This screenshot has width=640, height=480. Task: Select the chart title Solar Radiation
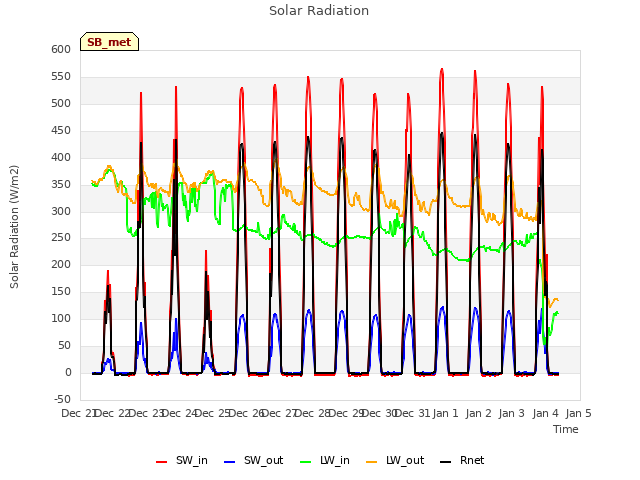click(319, 11)
